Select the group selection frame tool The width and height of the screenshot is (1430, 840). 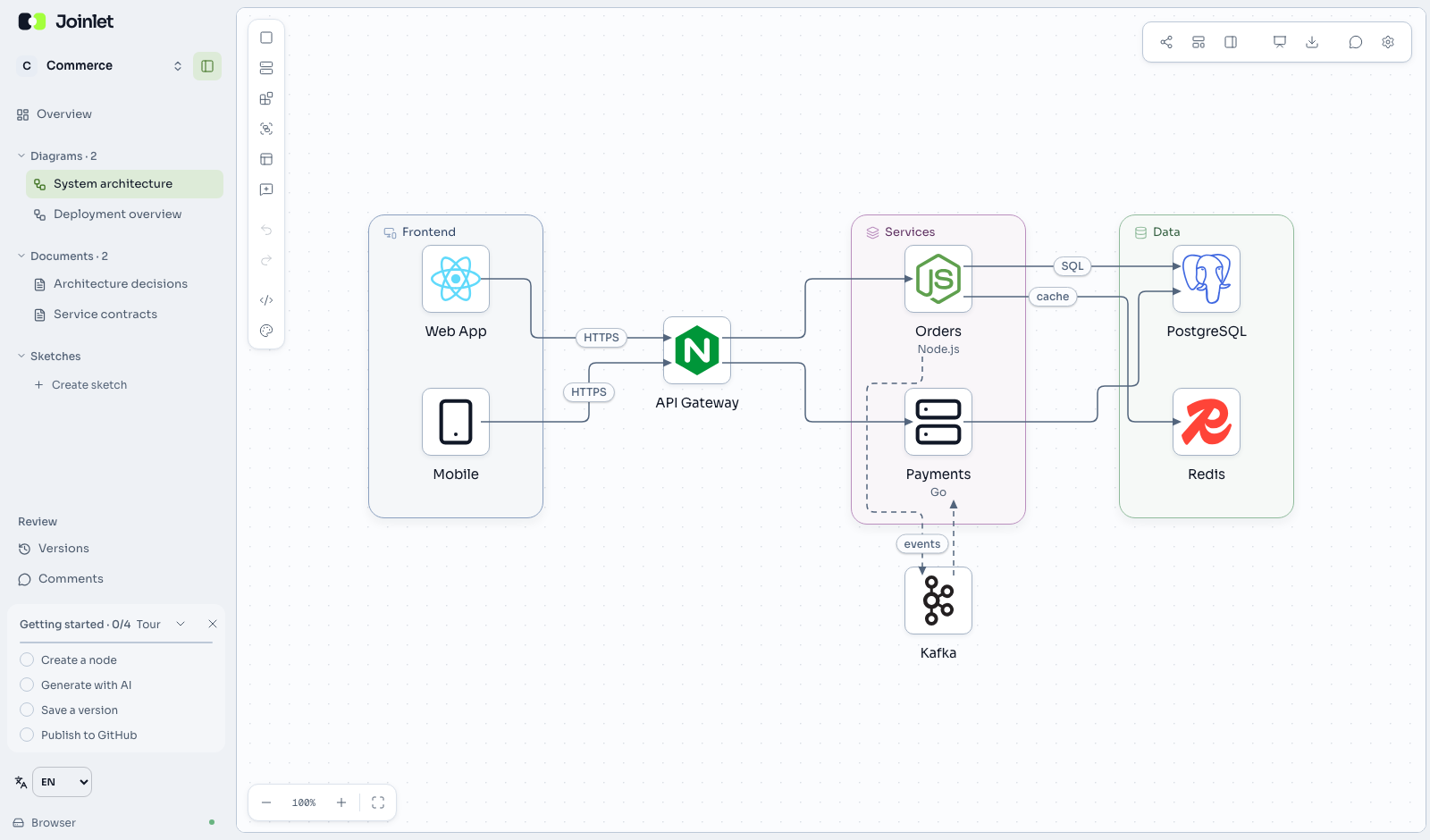(x=266, y=129)
